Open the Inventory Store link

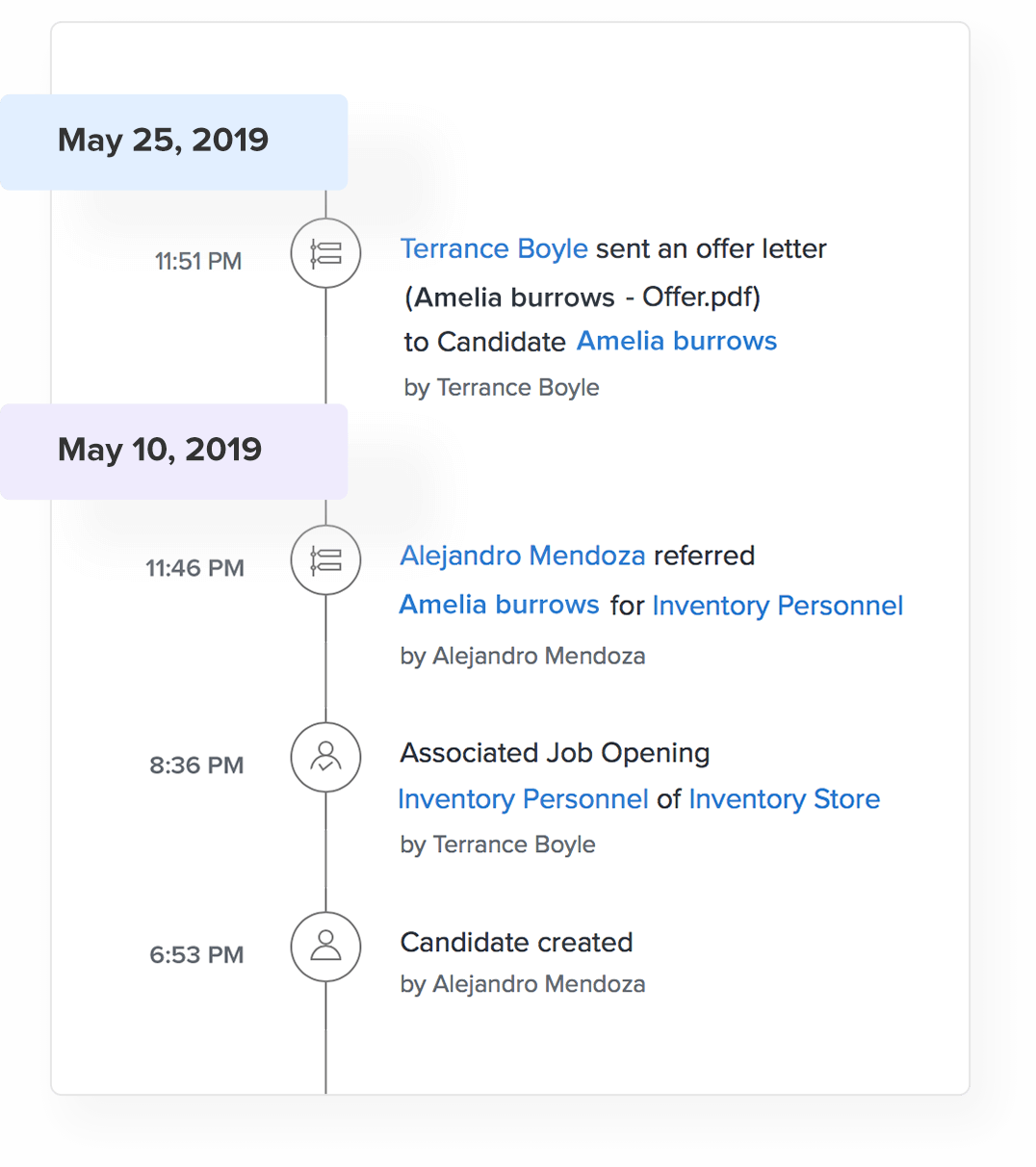point(784,799)
